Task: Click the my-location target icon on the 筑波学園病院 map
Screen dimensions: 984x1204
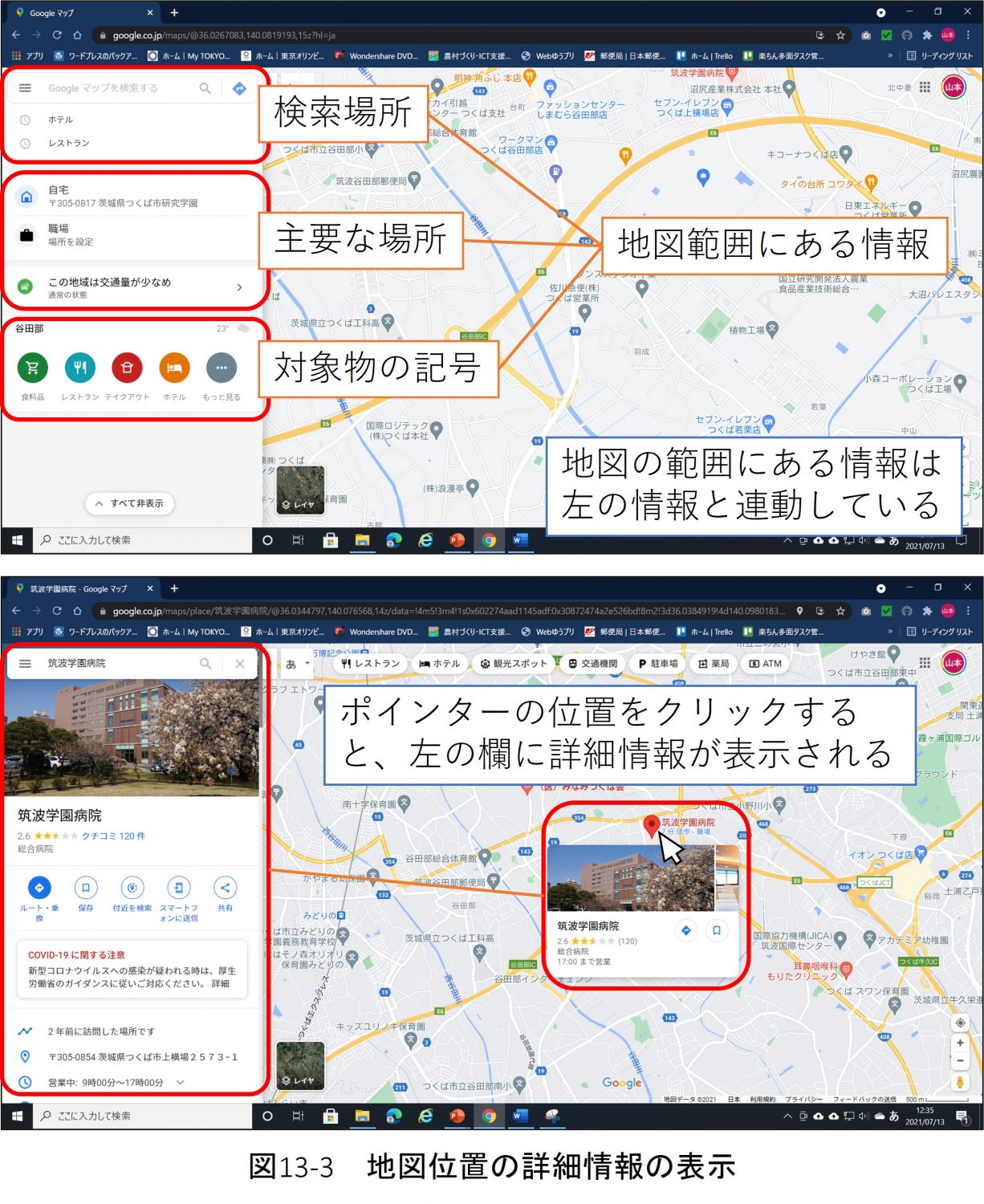Action: pos(960,1023)
